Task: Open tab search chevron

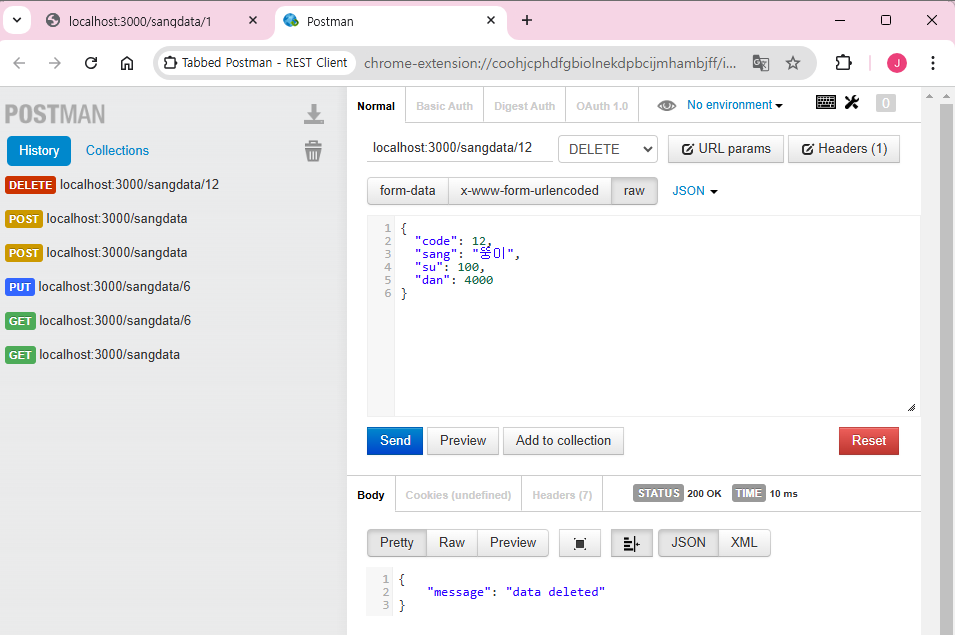Action: pyautogui.click(x=17, y=20)
